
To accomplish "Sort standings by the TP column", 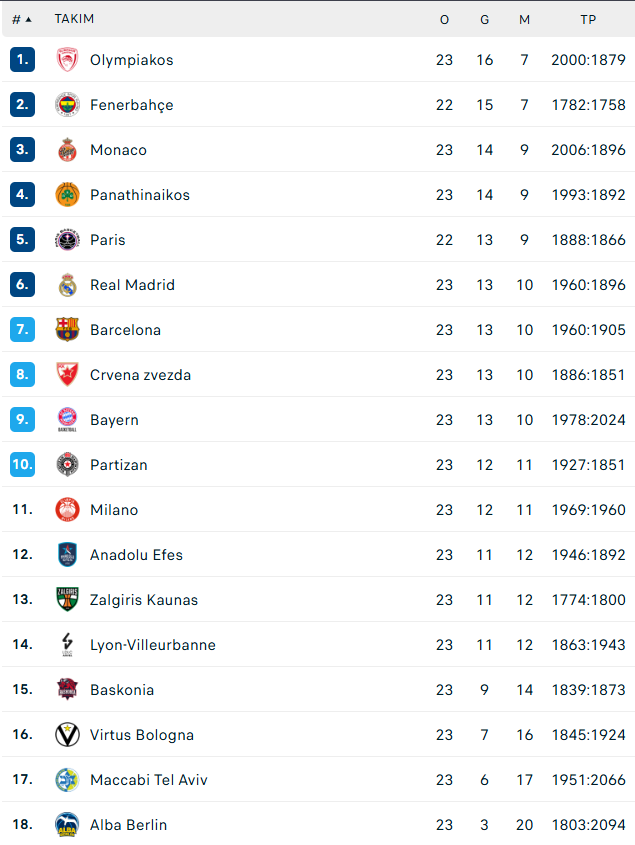I will tap(588, 20).
